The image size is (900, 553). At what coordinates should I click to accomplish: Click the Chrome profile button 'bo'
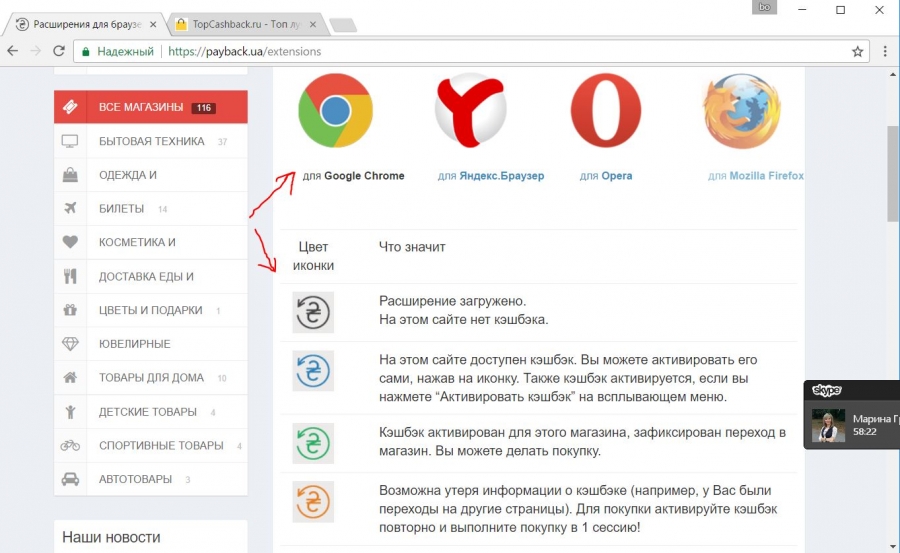pyautogui.click(x=764, y=7)
